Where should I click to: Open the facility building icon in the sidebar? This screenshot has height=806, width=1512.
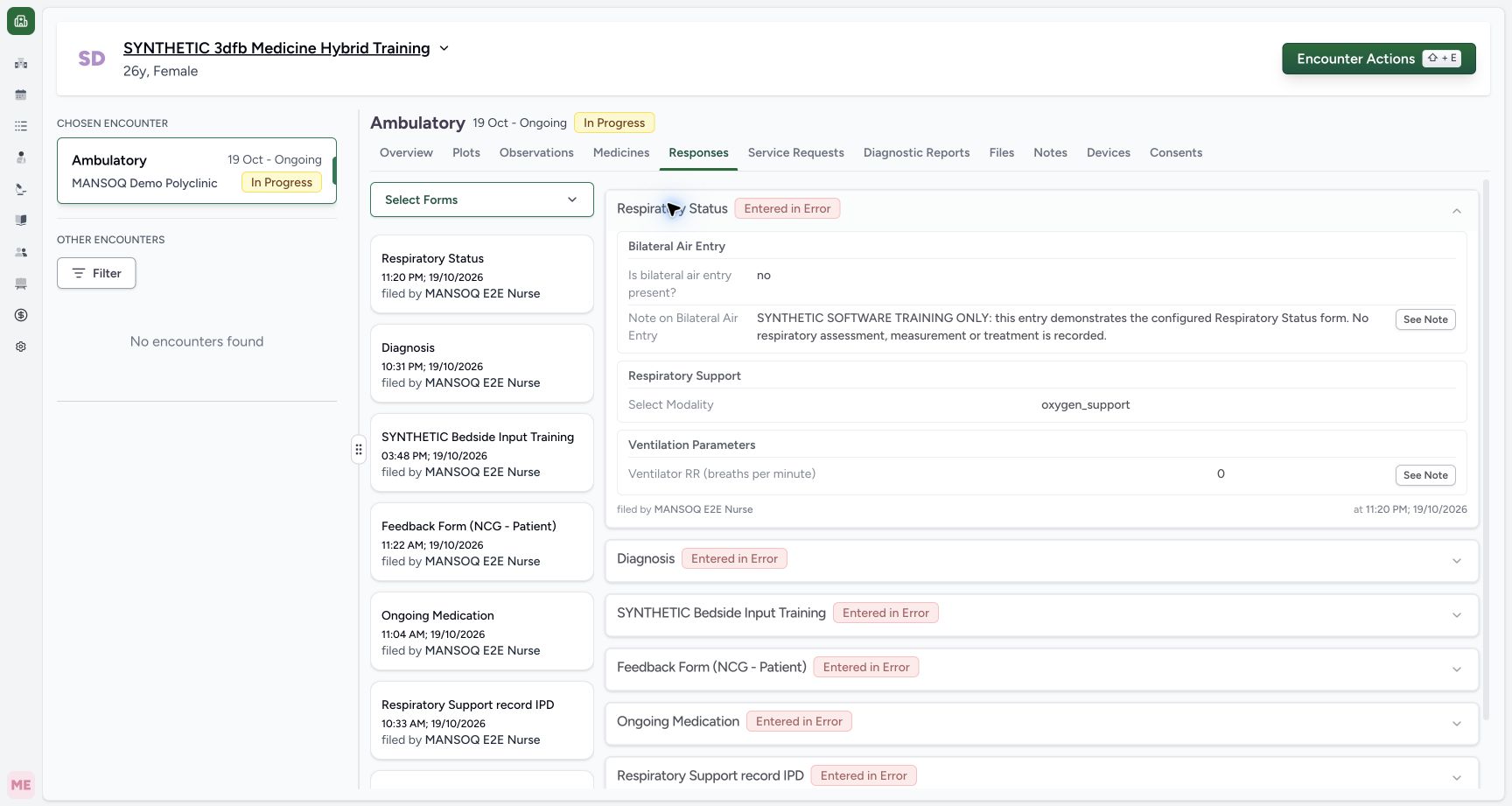tap(21, 63)
